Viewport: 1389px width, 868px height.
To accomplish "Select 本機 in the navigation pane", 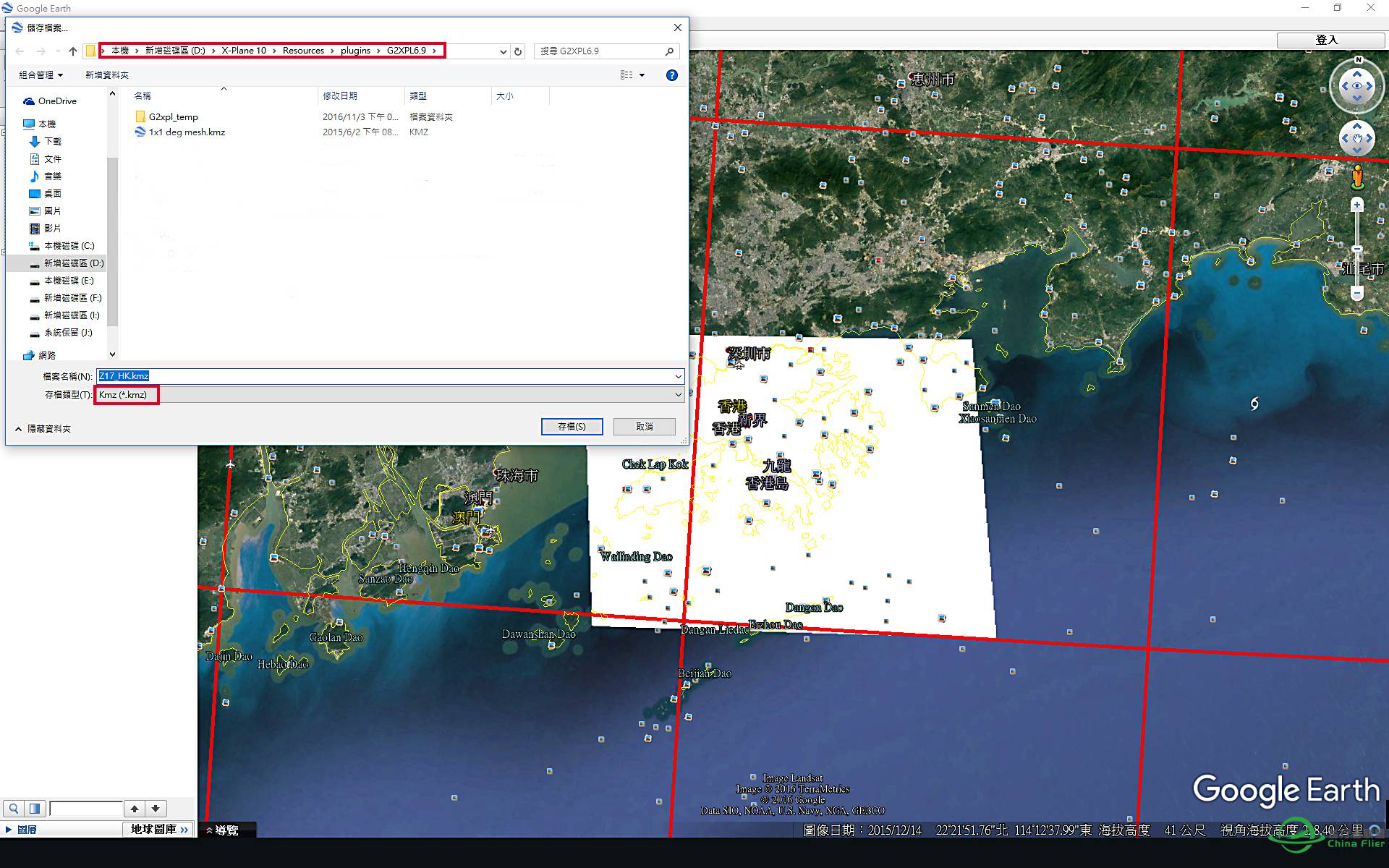I will coord(40,124).
